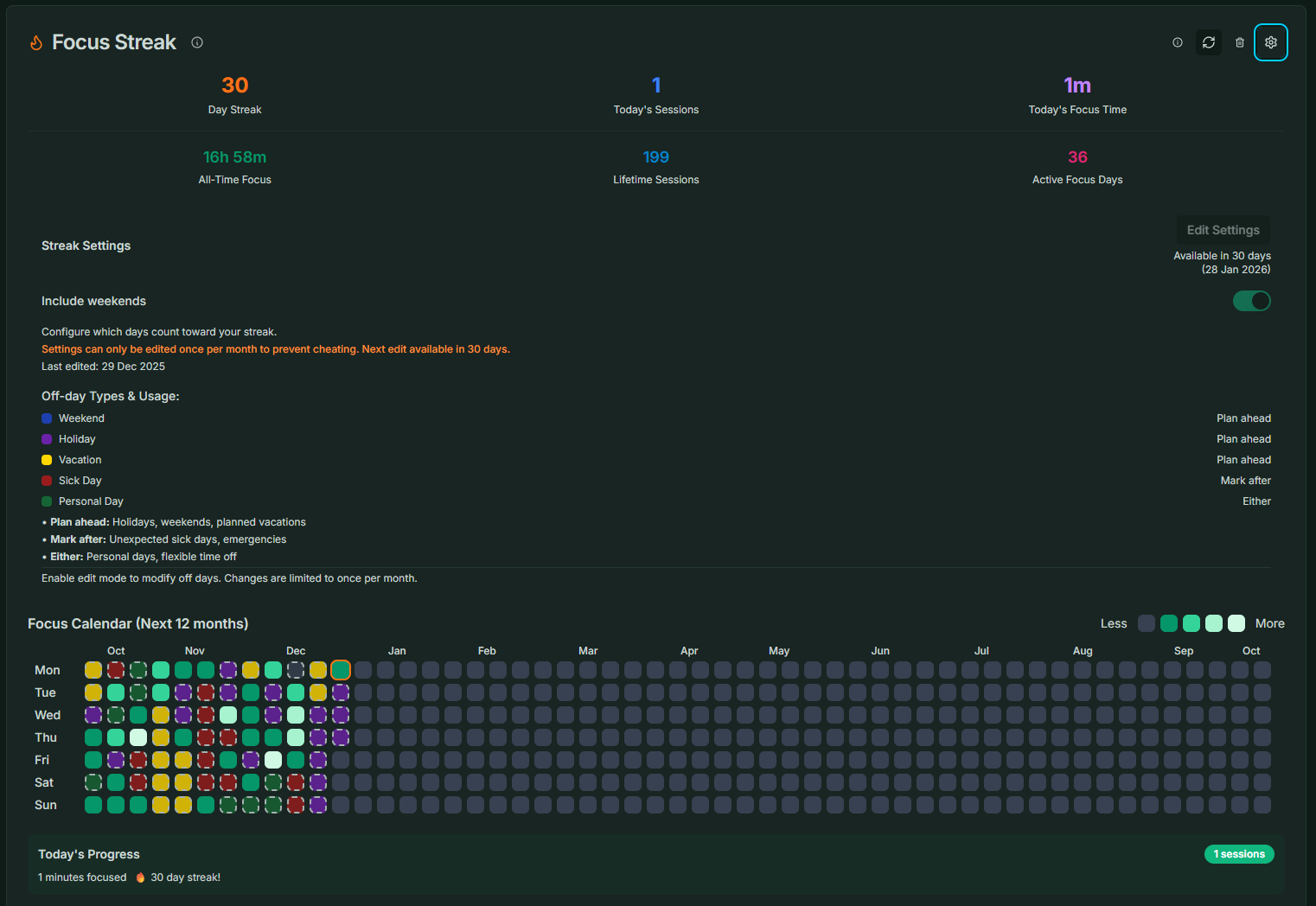Open the info tooltip beside Focus Streak title

click(196, 42)
